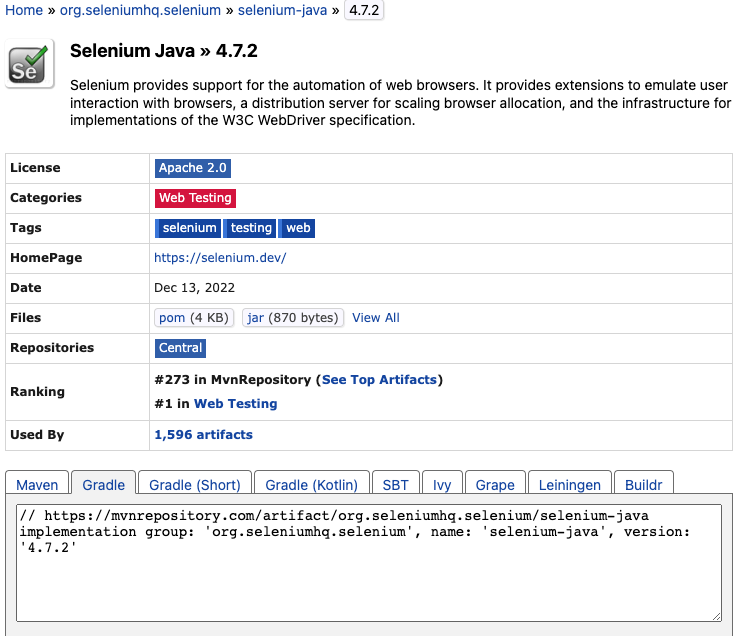Select the web tag

[297, 228]
